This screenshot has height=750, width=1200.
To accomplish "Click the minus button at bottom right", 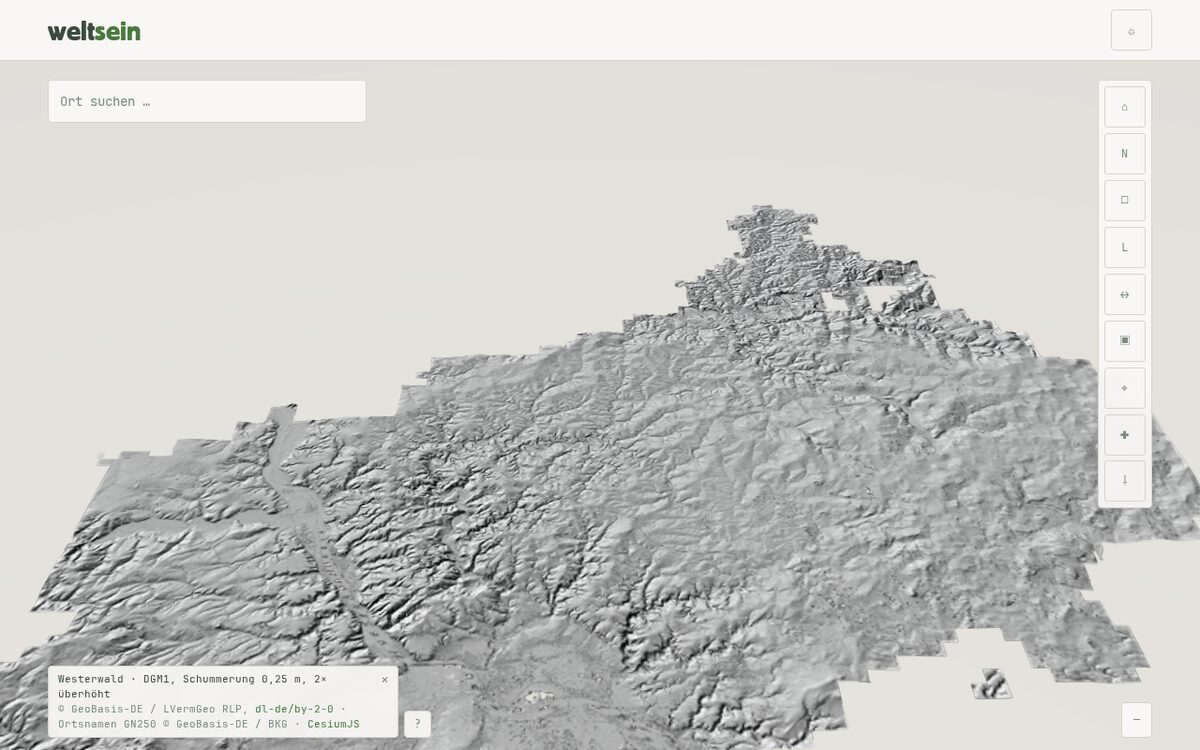I will pyautogui.click(x=1136, y=720).
